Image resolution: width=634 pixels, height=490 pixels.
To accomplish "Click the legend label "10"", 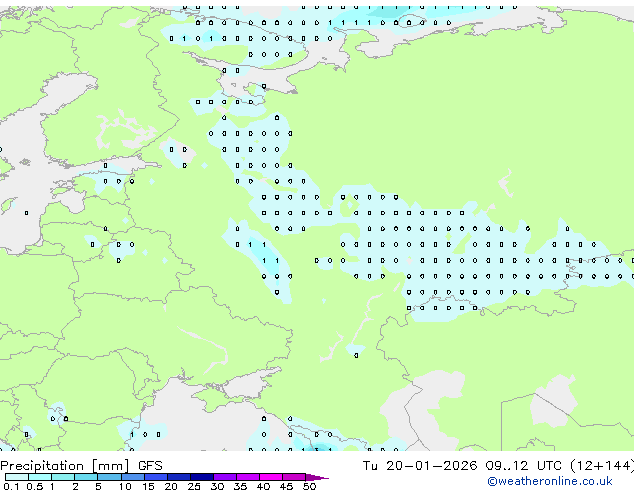I will [x=125, y=486].
